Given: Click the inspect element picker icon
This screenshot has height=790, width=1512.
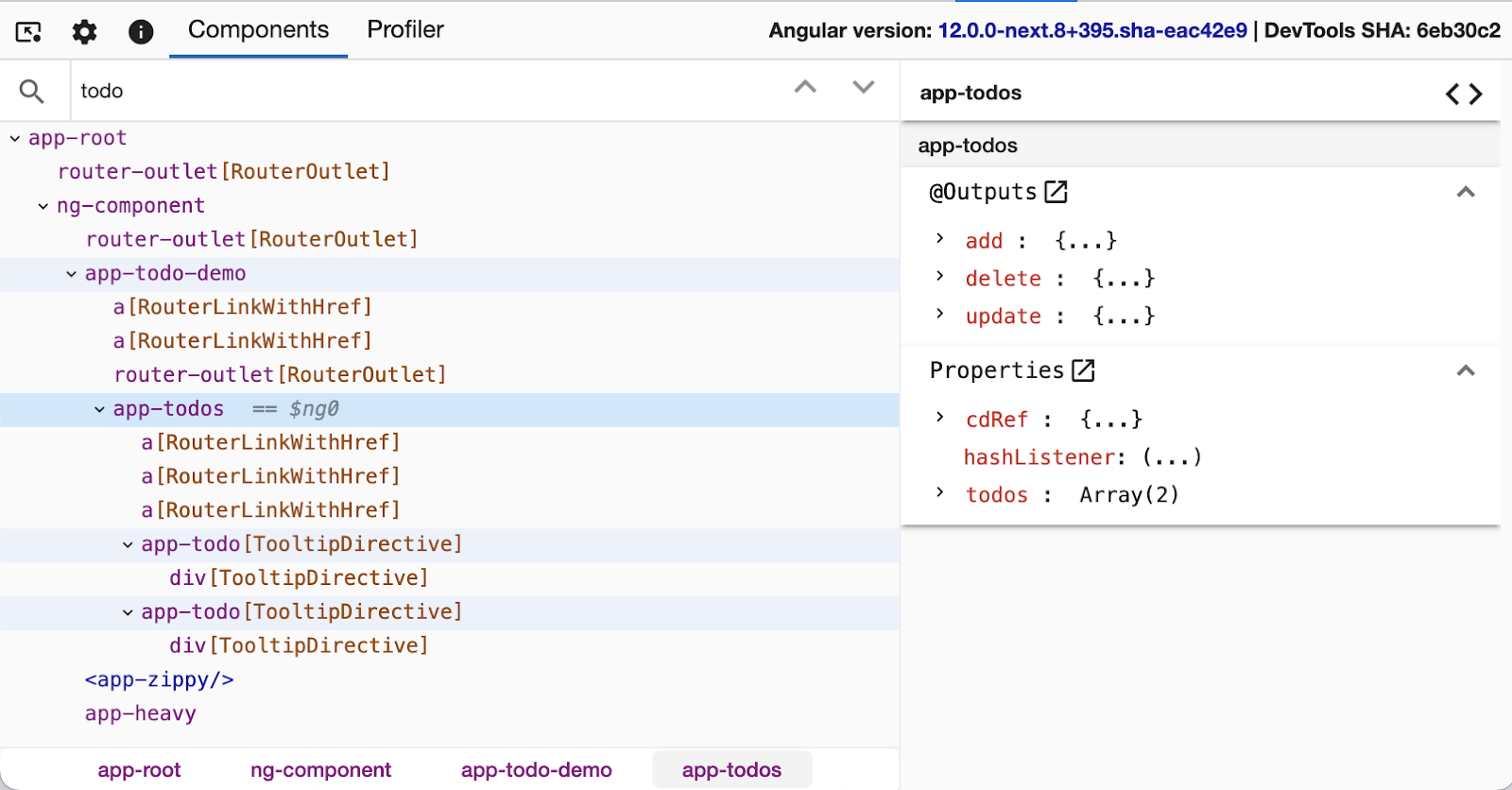Looking at the screenshot, I should [28, 32].
